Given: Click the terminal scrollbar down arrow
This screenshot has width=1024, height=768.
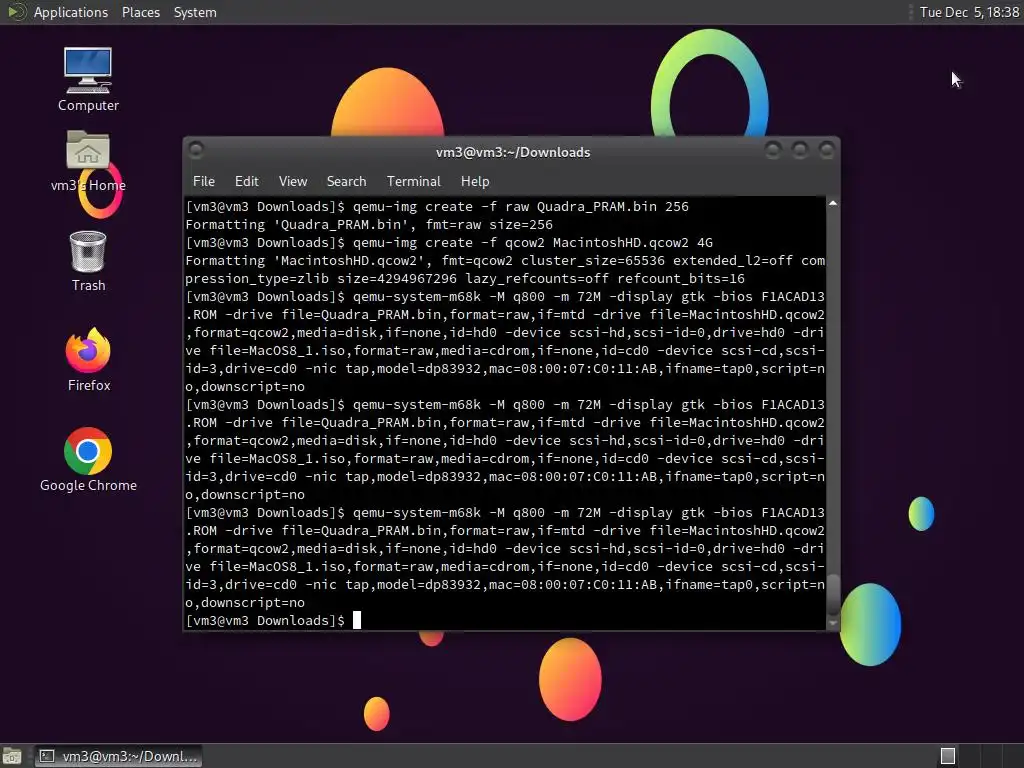Looking at the screenshot, I should pyautogui.click(x=833, y=624).
